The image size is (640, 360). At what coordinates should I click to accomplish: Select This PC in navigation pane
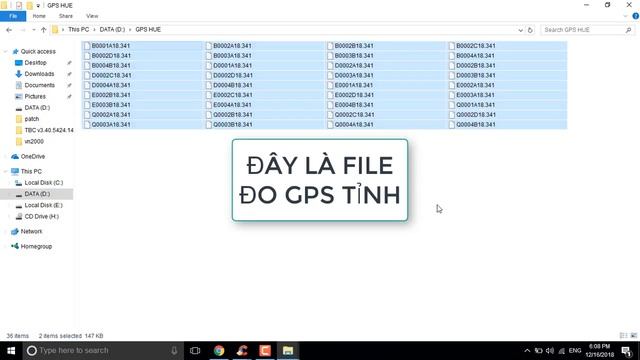click(31, 171)
